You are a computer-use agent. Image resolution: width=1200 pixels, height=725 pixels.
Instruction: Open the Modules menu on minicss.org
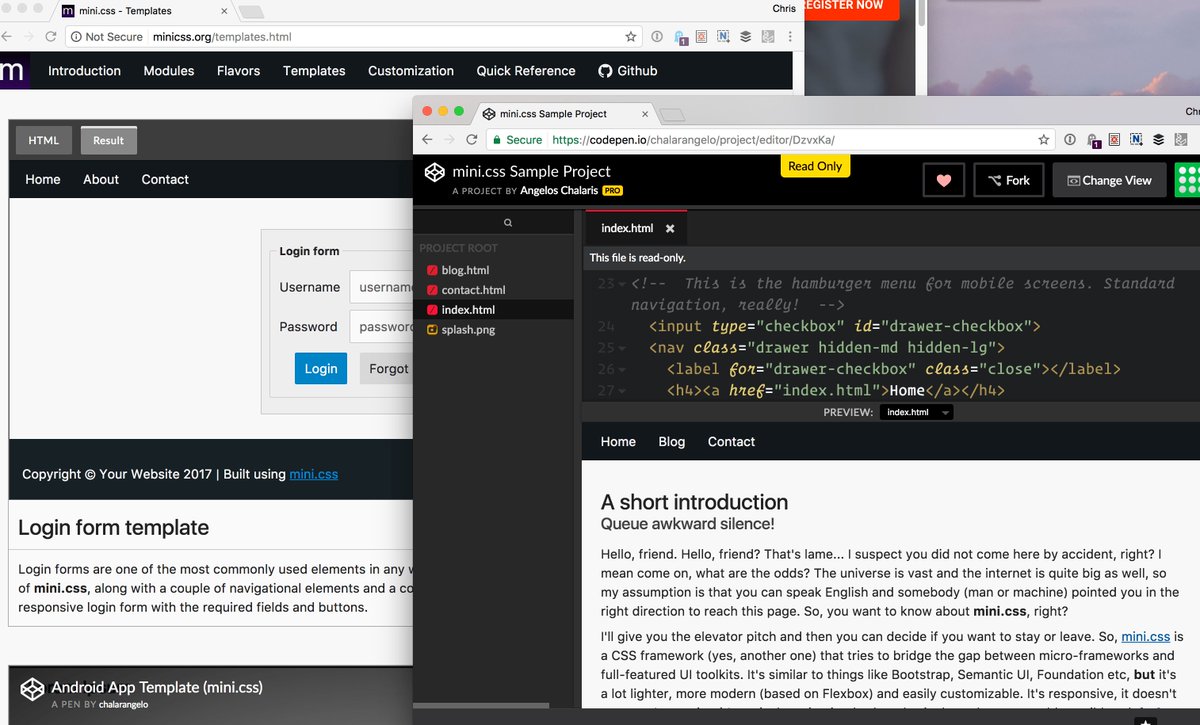(169, 71)
